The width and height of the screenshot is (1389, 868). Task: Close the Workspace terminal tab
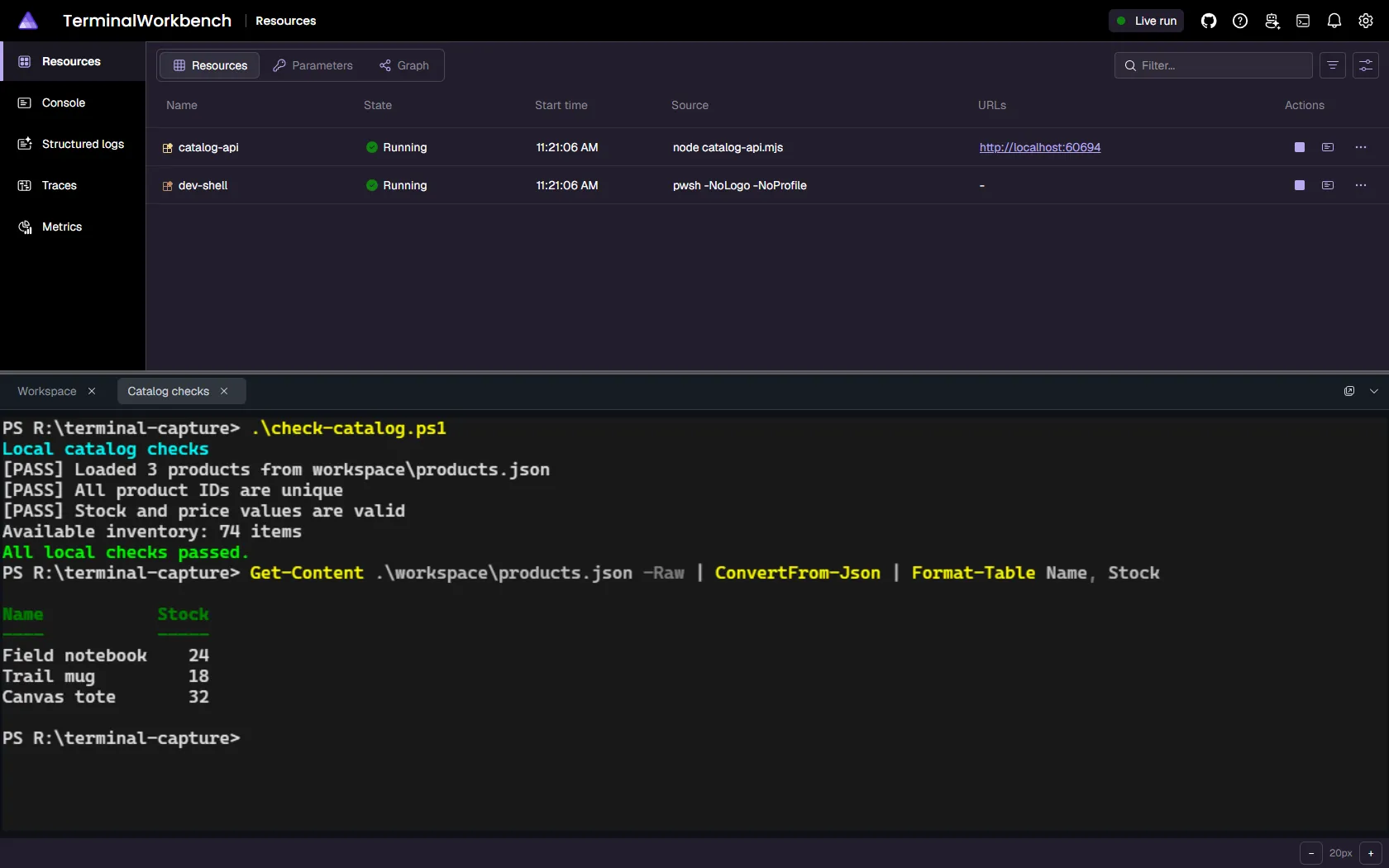tap(92, 391)
